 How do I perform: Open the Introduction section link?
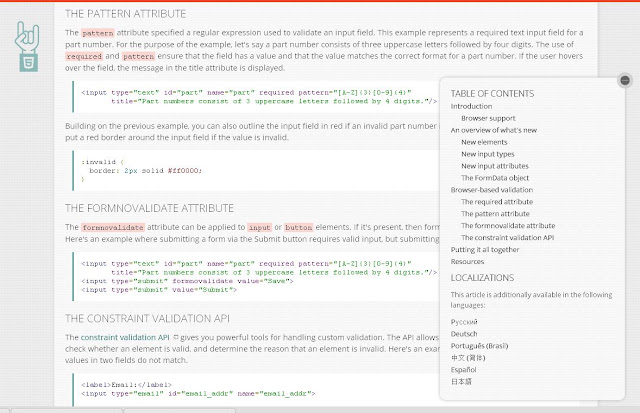[x=471, y=106]
